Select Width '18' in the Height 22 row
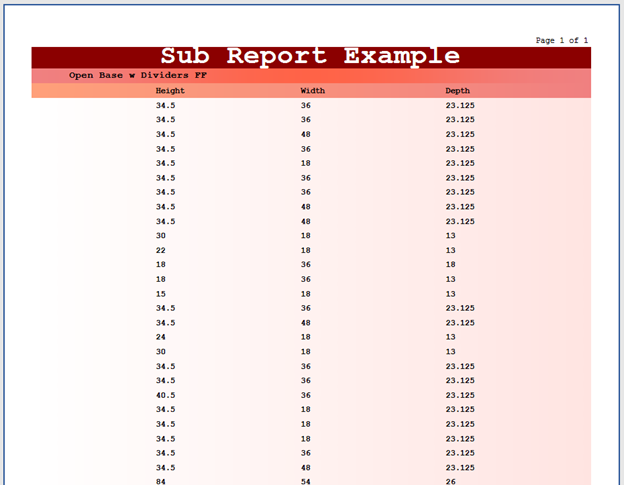Screen dimensions: 624x485 (x=305, y=250)
